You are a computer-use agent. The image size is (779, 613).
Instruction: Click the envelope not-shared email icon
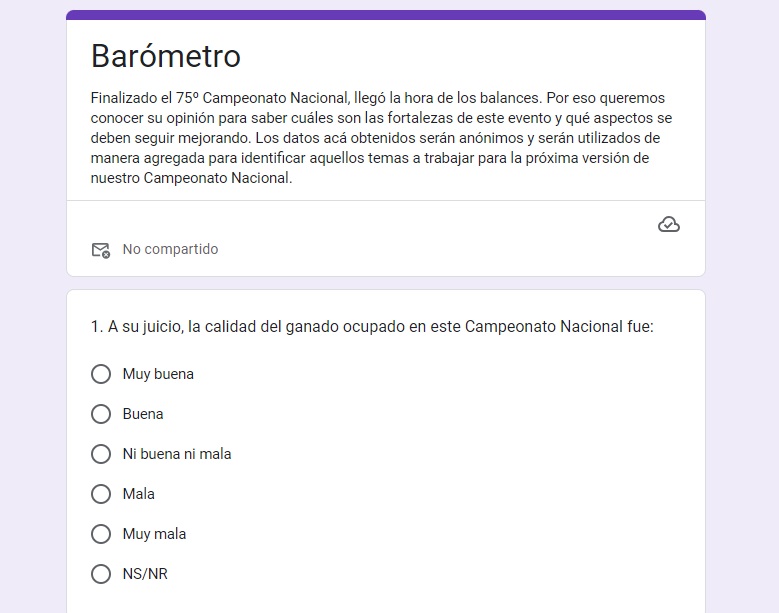[x=101, y=250]
